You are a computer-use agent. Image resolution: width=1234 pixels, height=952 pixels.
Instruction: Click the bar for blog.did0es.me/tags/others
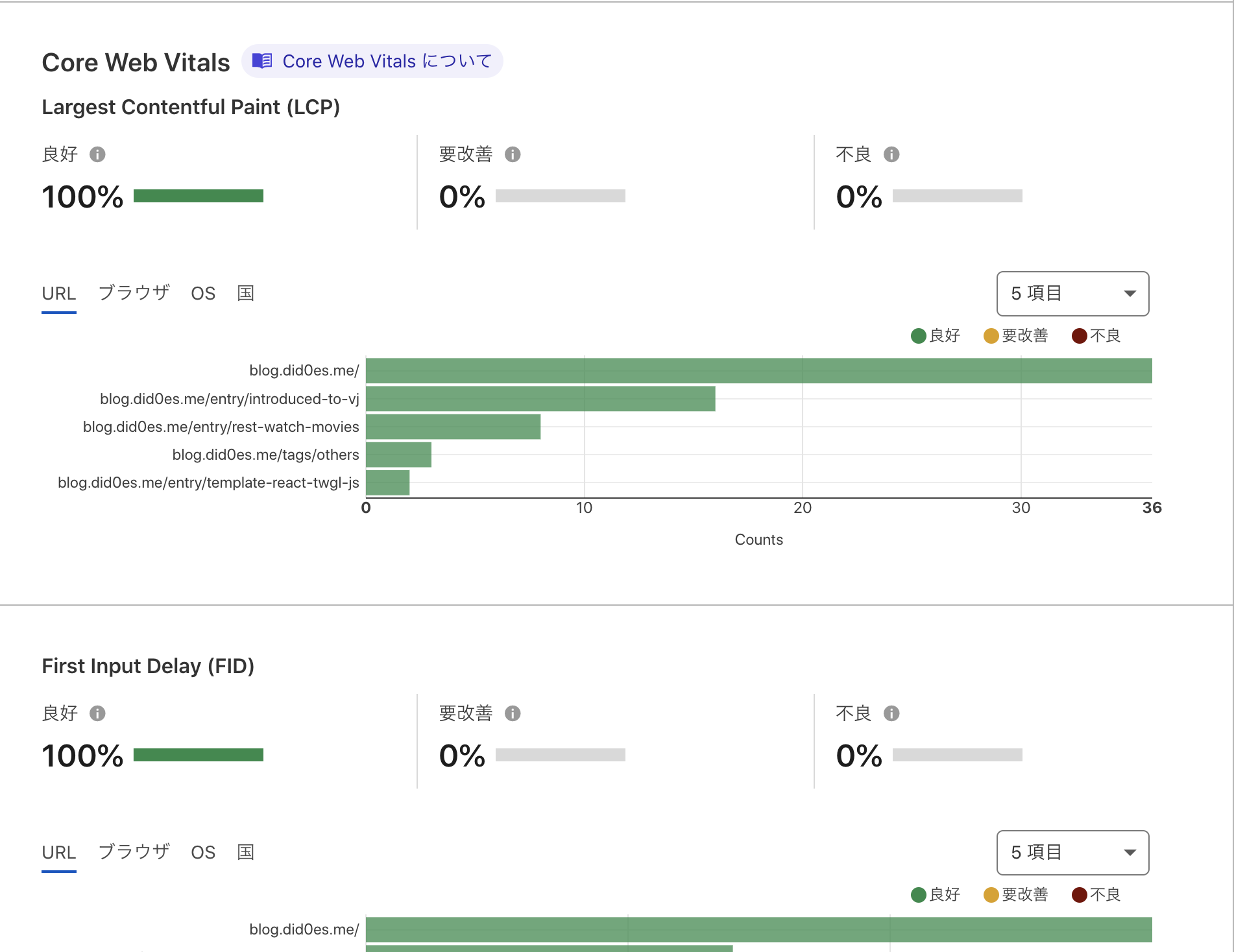[x=398, y=455]
